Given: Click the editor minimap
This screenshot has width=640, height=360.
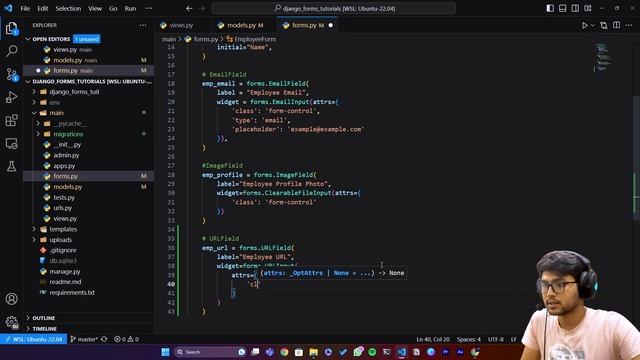Looking at the screenshot, I should [x=604, y=57].
